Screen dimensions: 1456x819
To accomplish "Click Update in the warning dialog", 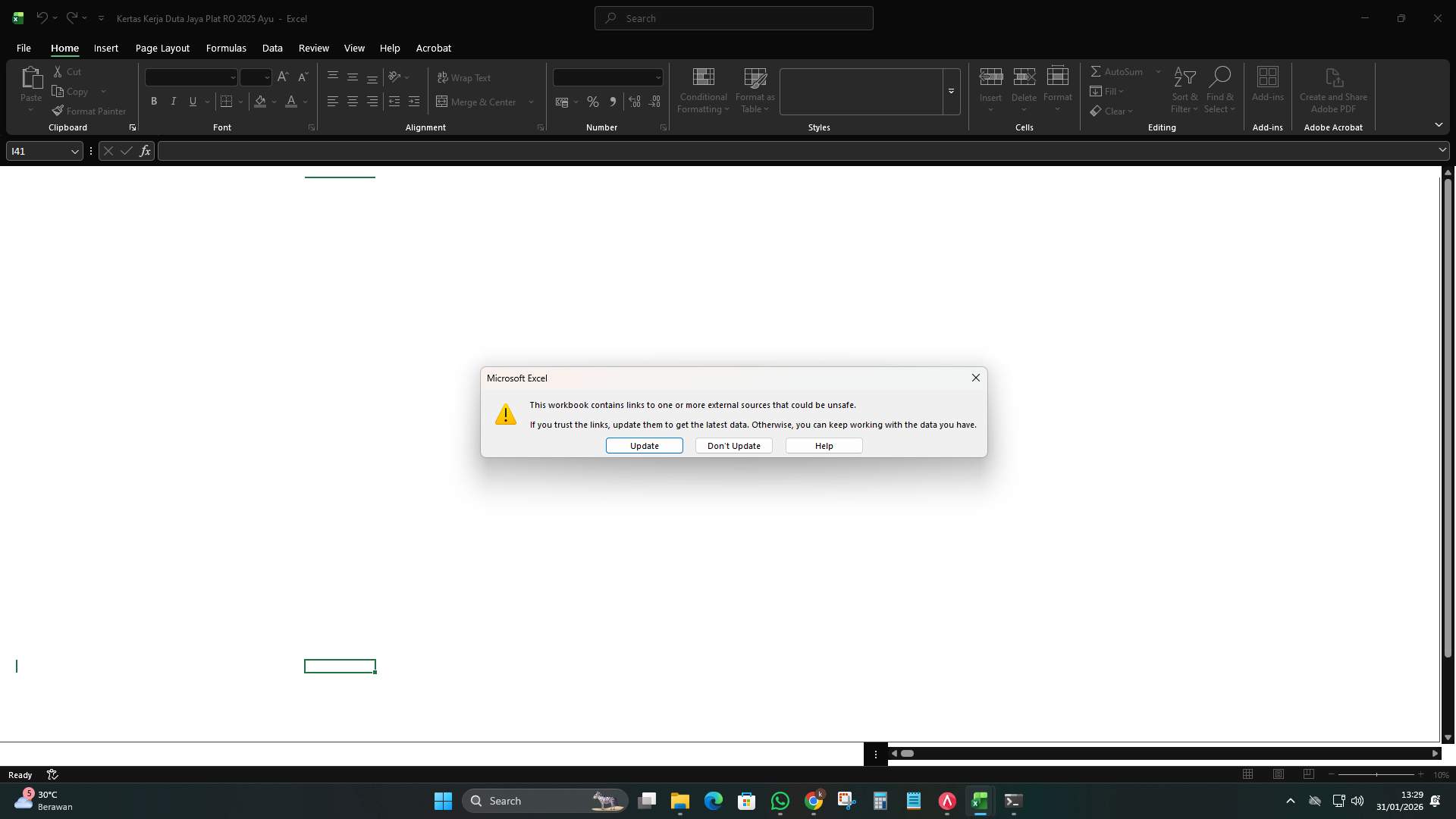I will pyautogui.click(x=644, y=445).
